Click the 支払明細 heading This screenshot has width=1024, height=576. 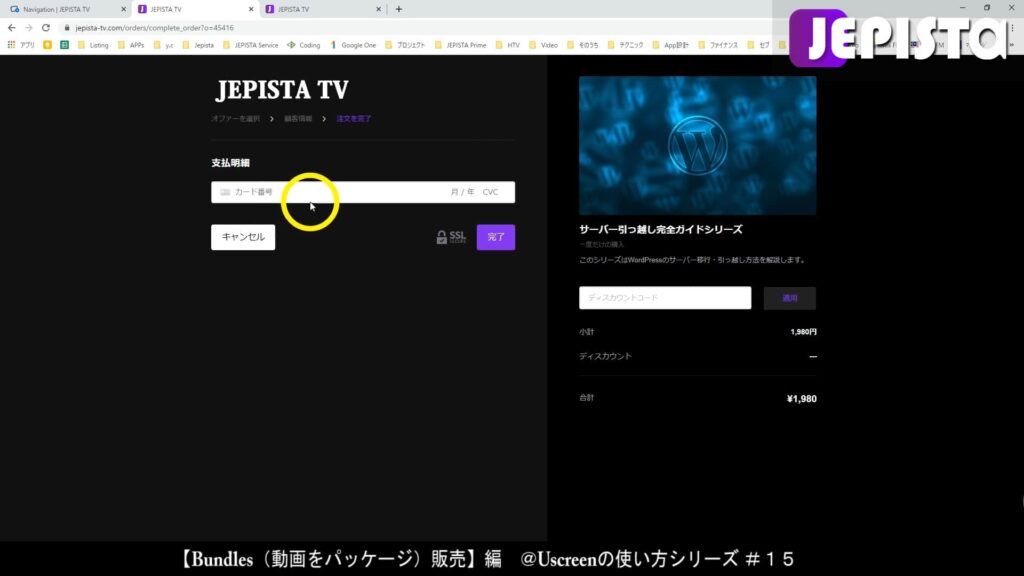230,163
